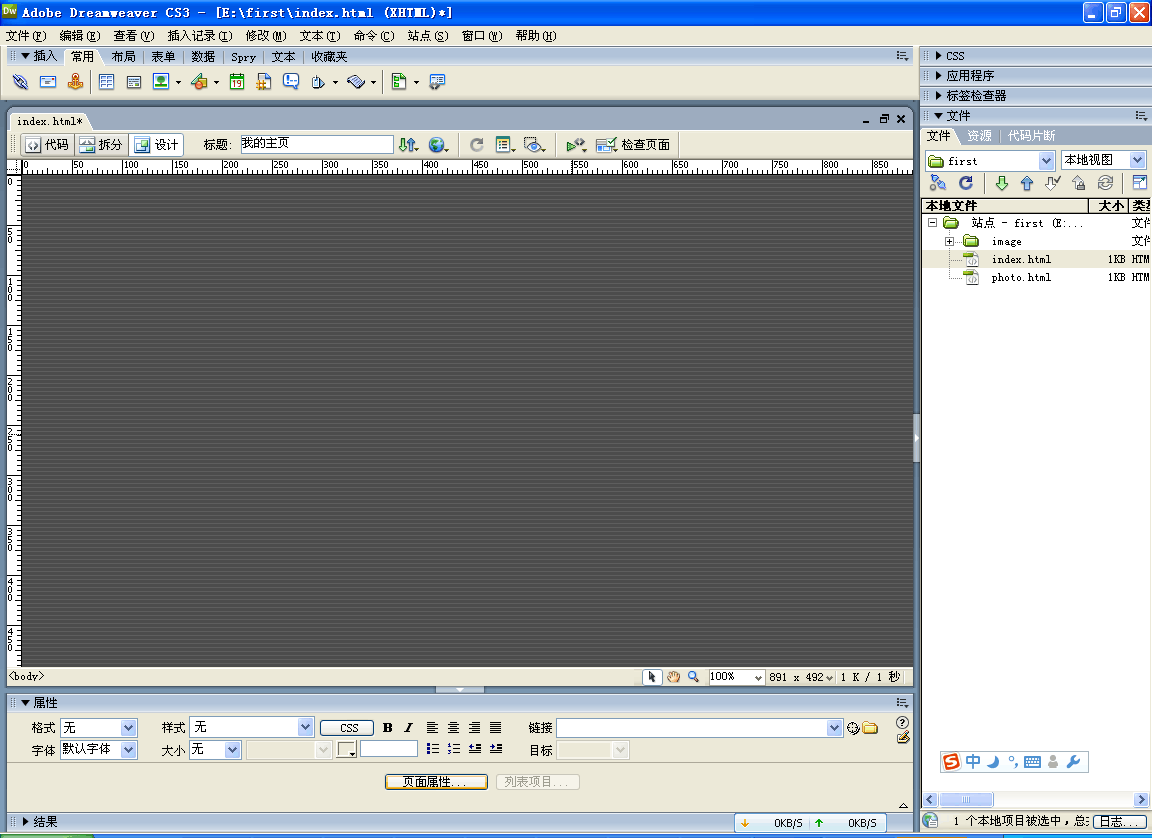The image size is (1152, 838).
Task: Click the Preview in Browser globe icon
Action: point(436,145)
